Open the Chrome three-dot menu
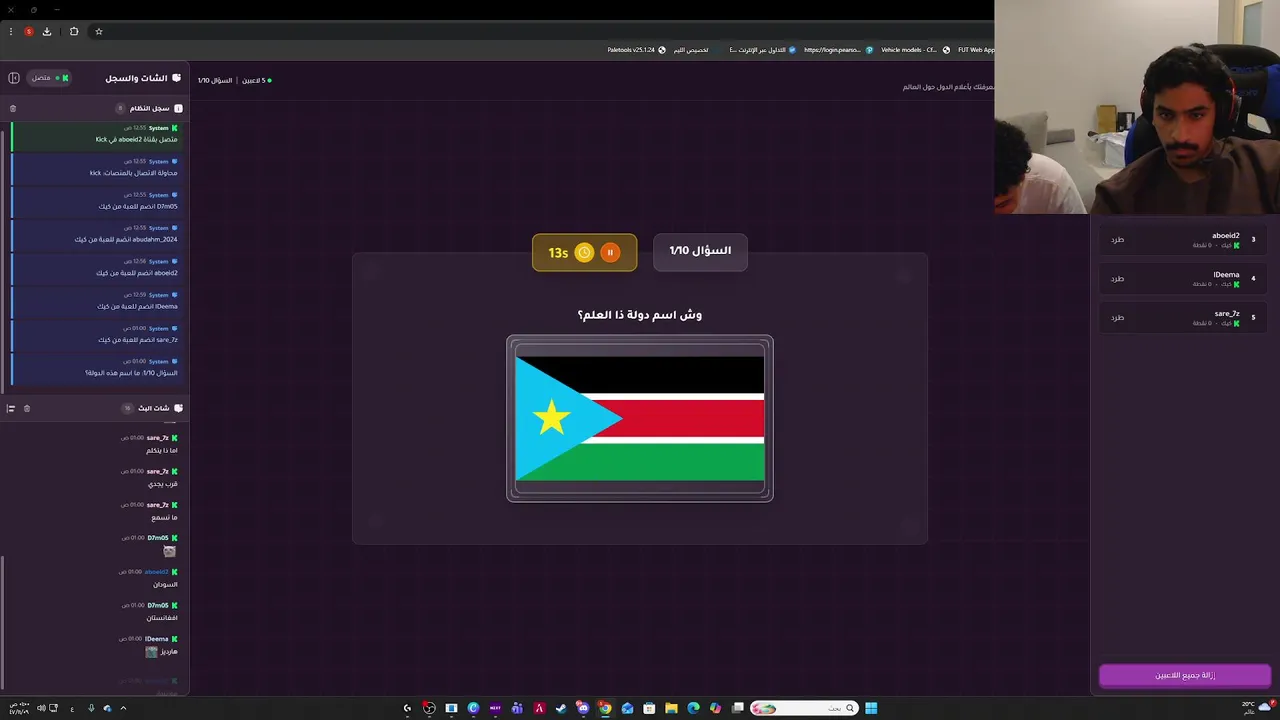This screenshot has height=720, width=1280. point(11,32)
